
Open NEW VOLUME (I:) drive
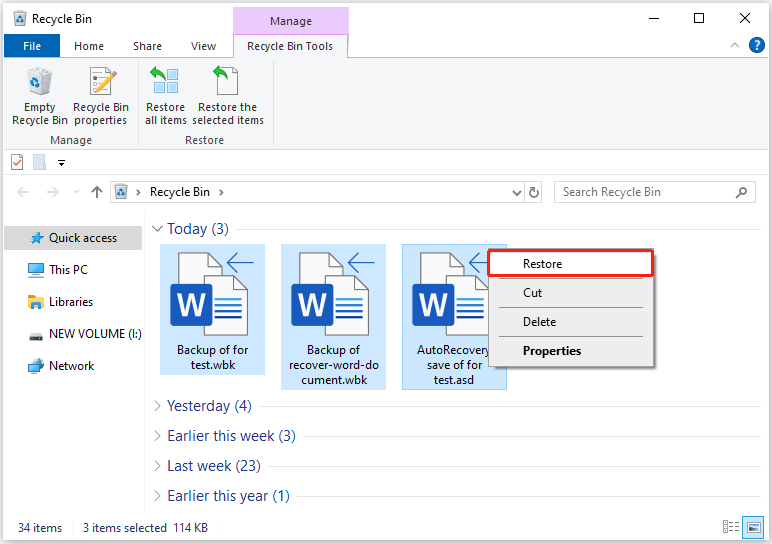pos(85,334)
